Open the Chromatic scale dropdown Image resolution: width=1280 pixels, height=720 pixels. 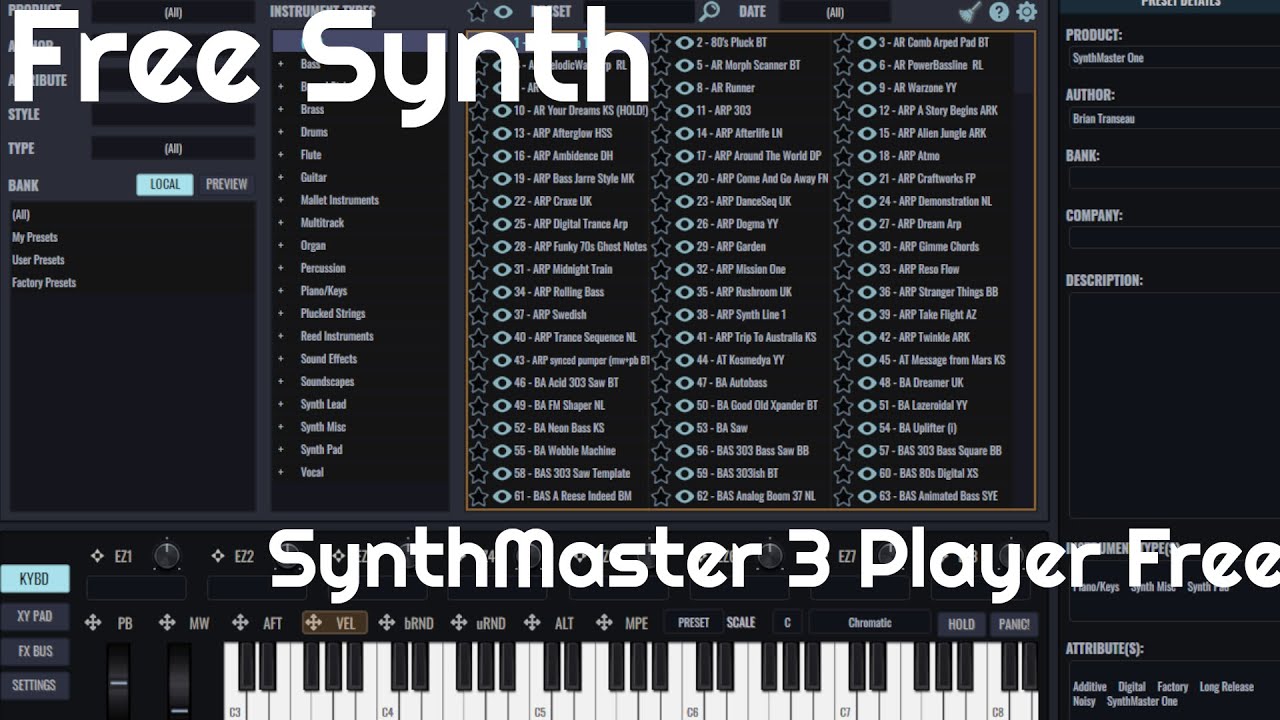pos(870,622)
